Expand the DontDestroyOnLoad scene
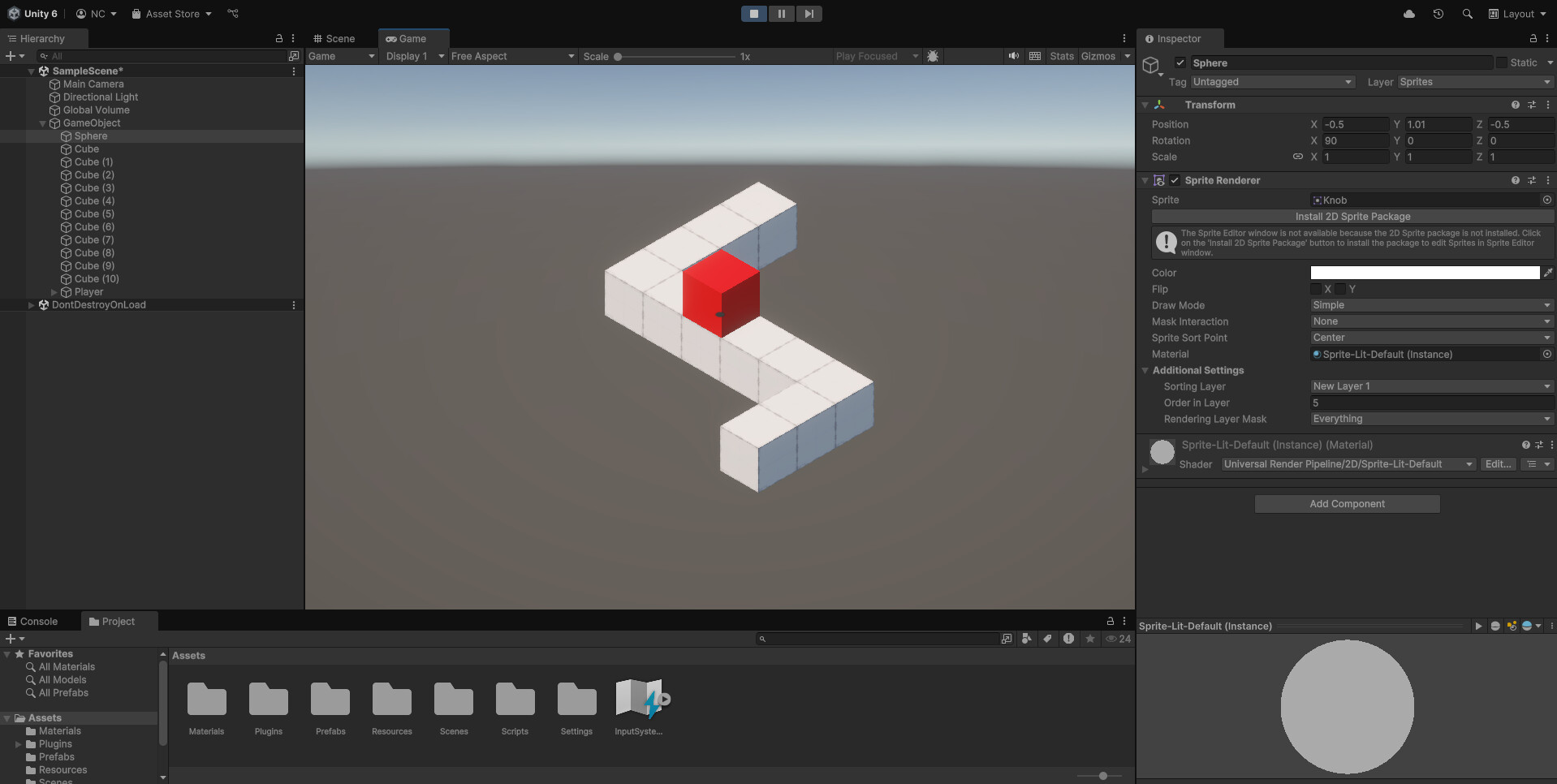The height and width of the screenshot is (784, 1557). click(31, 304)
